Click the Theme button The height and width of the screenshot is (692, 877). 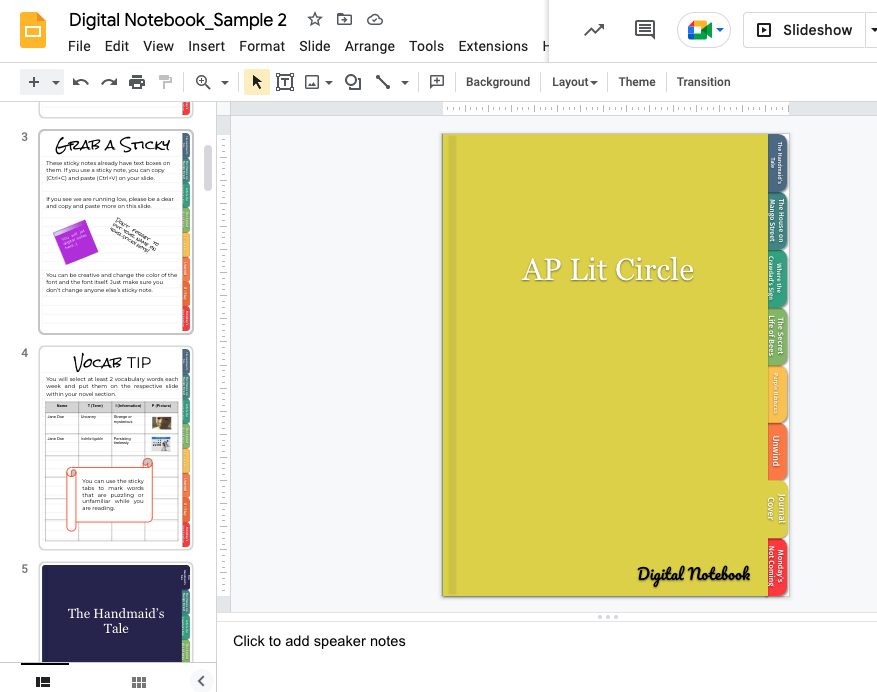coord(636,82)
